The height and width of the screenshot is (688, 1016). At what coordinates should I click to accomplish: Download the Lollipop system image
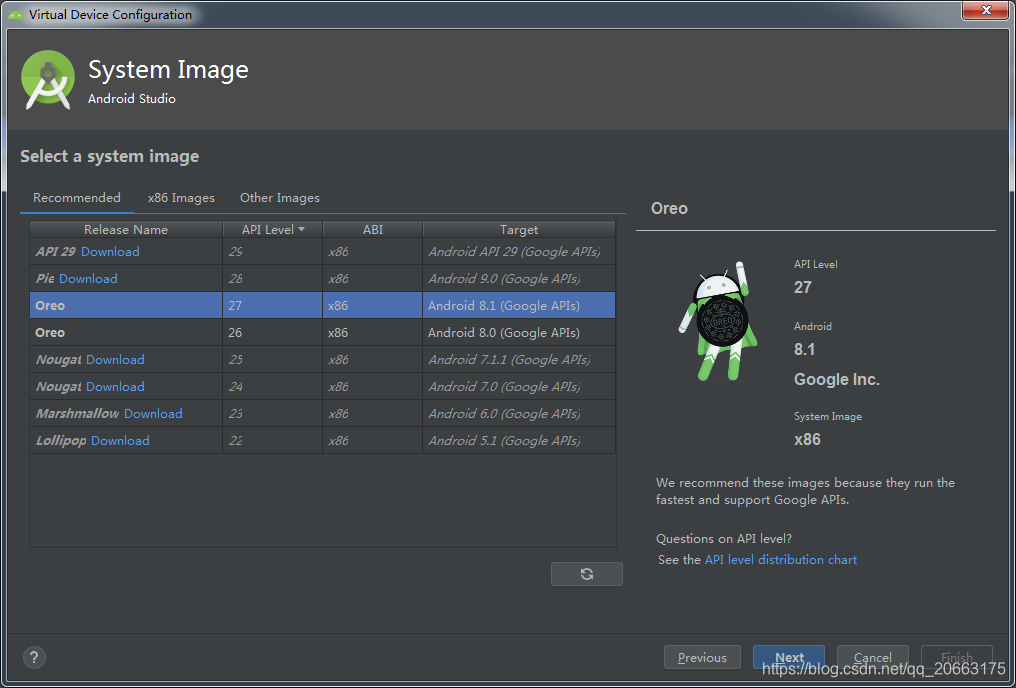click(120, 441)
